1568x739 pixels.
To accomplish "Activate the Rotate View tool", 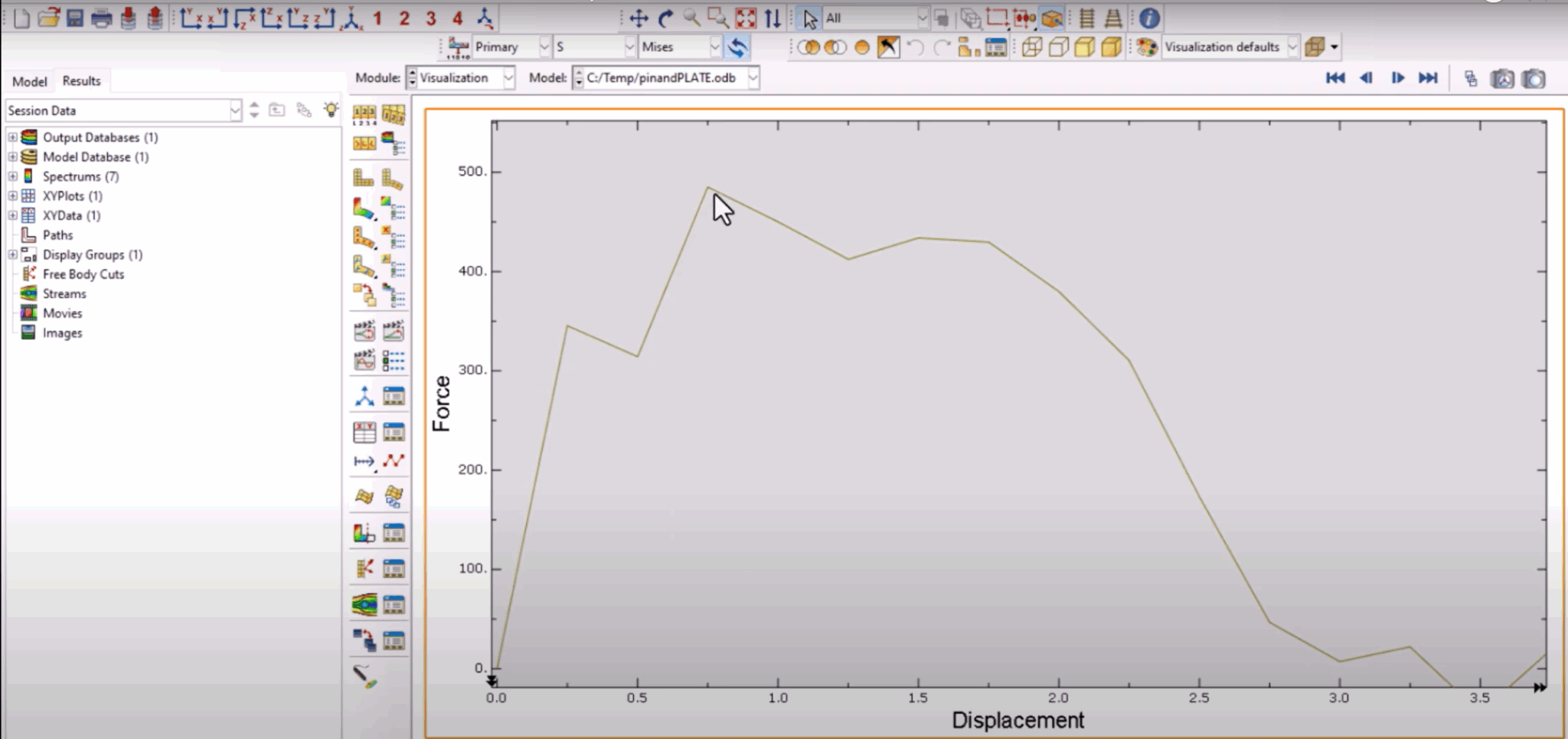I will click(665, 18).
